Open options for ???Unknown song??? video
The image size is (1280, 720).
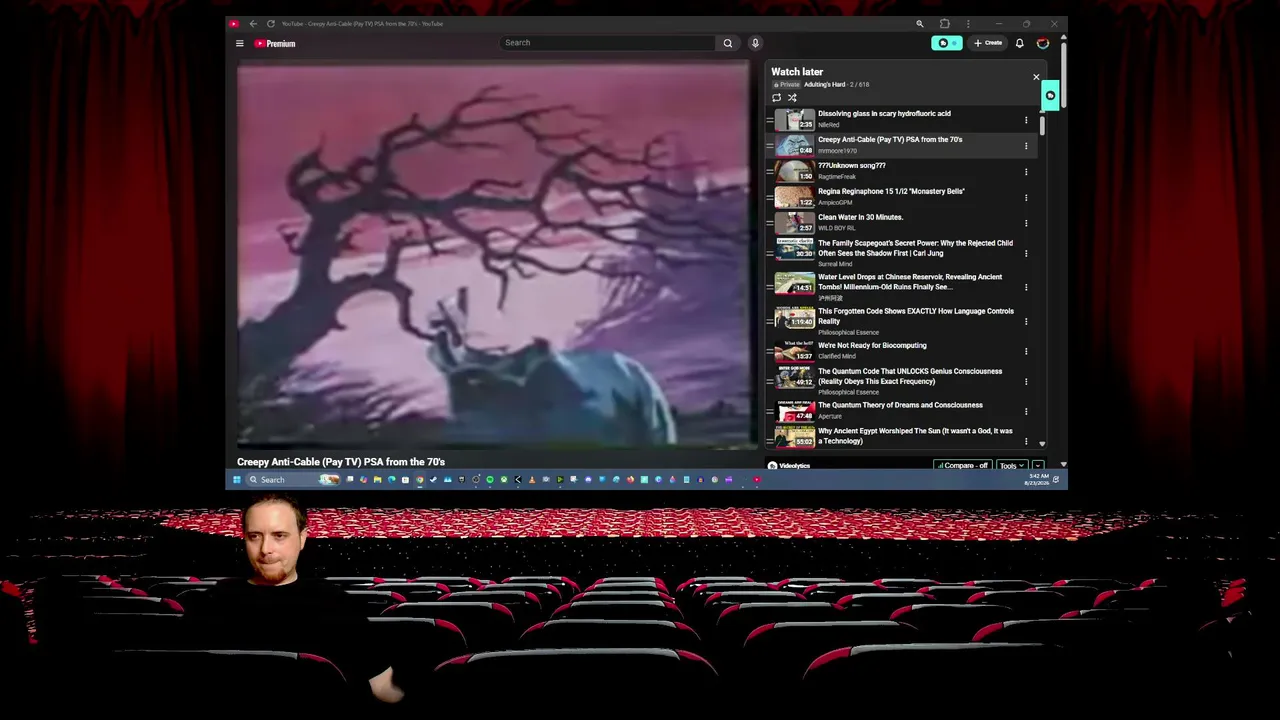(1025, 172)
